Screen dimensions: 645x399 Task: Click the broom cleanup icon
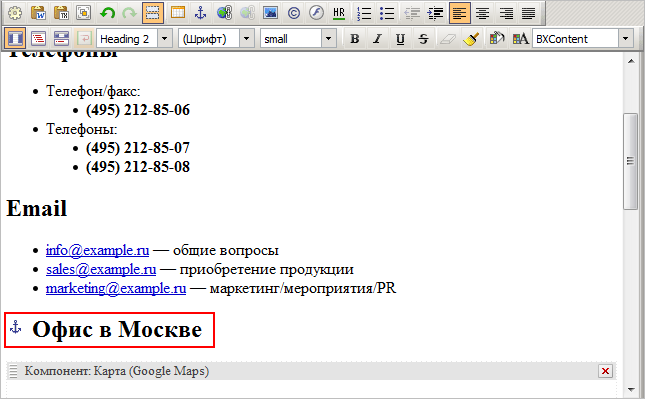[x=471, y=39]
